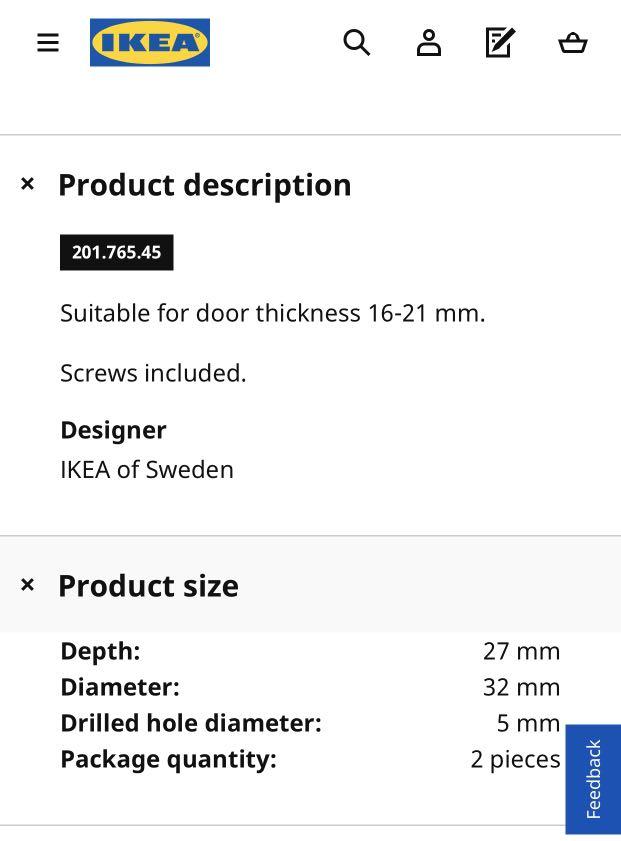Open the user profile account icon
Screen dimensions: 621x841
tap(429, 42)
